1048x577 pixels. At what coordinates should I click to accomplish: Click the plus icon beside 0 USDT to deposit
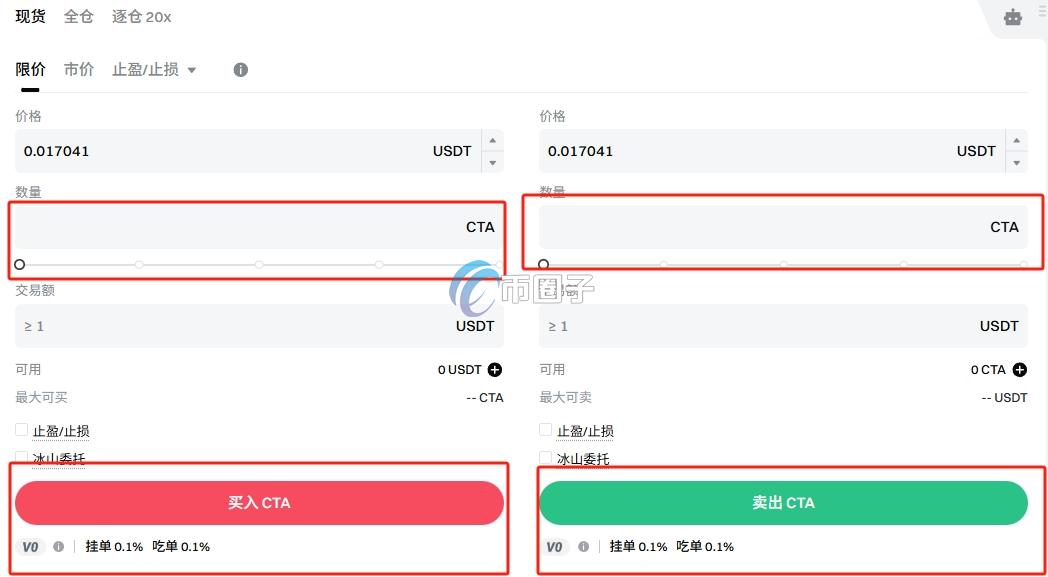pos(494,369)
